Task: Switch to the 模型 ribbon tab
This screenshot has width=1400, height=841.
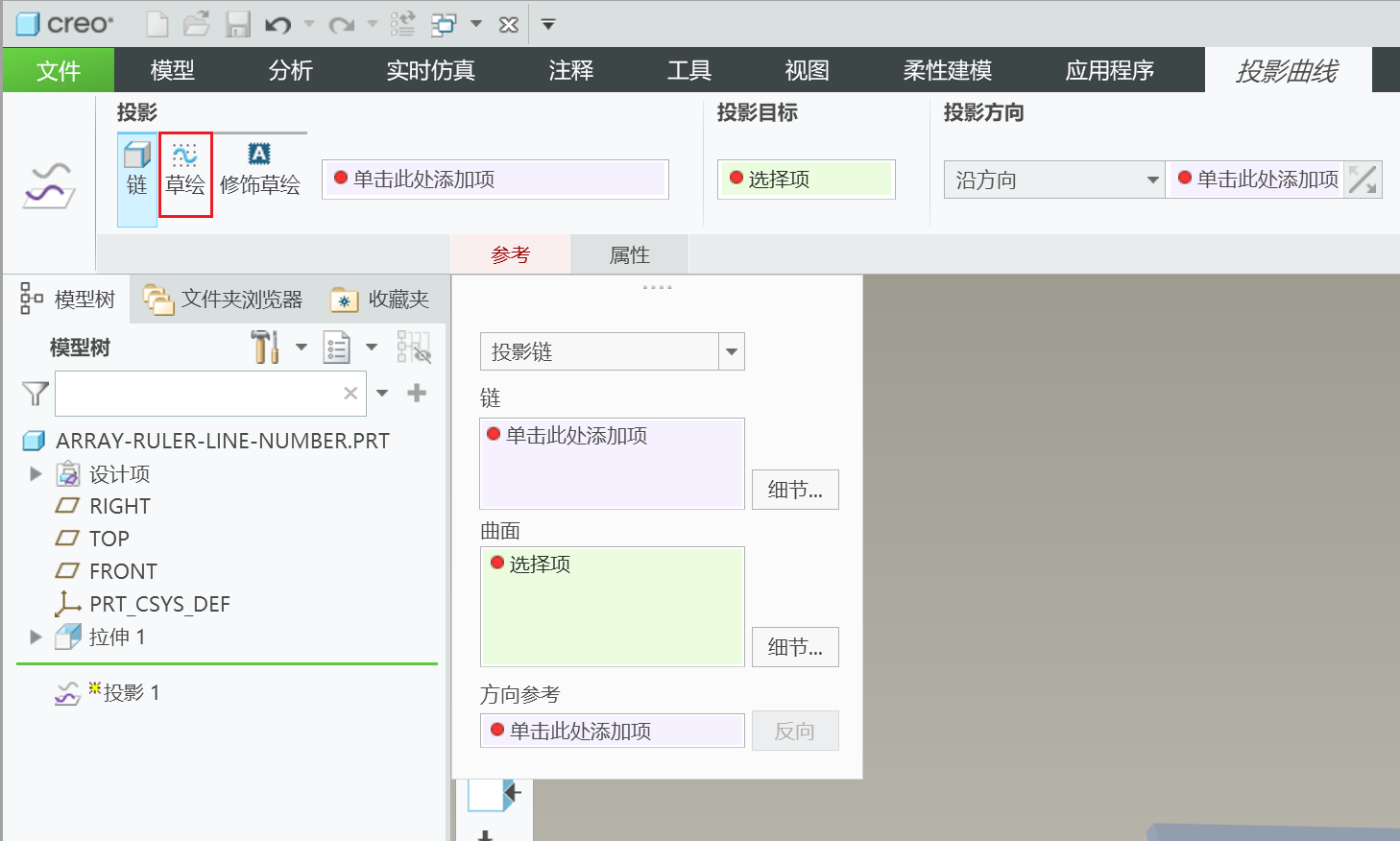Action: coord(173,70)
